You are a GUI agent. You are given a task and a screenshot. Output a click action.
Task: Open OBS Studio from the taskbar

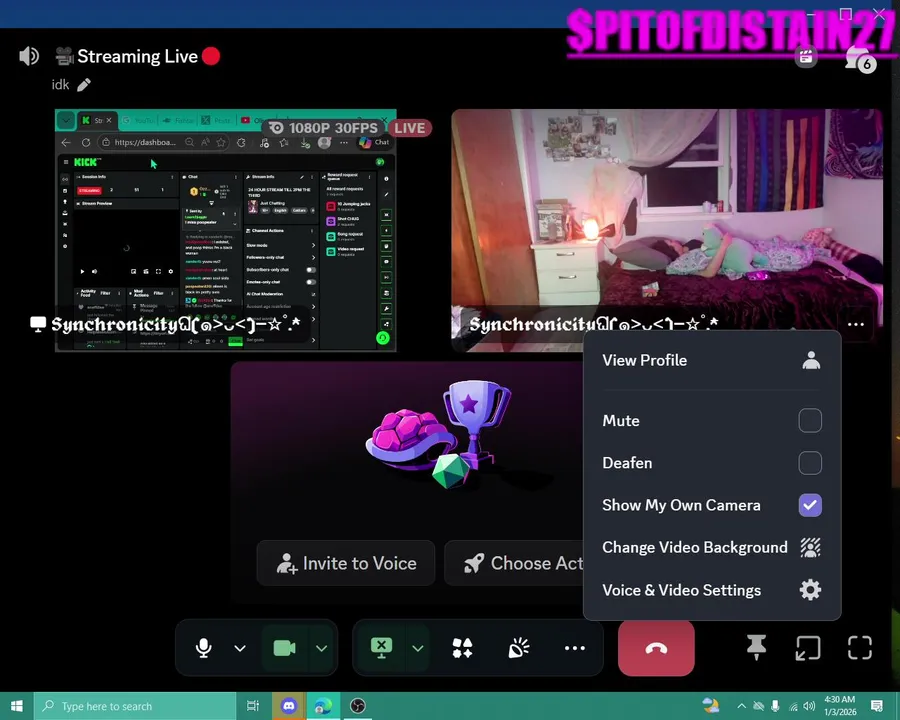click(358, 706)
